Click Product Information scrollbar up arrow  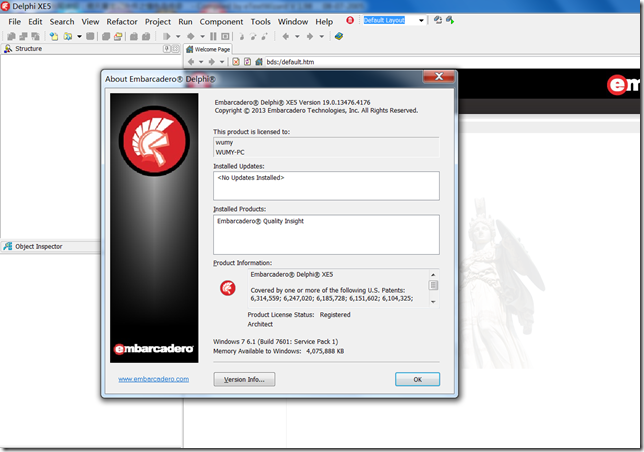pyautogui.click(x=433, y=274)
